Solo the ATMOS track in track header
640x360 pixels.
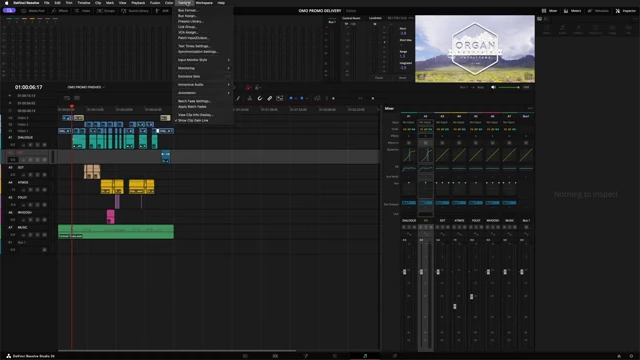point(38,190)
